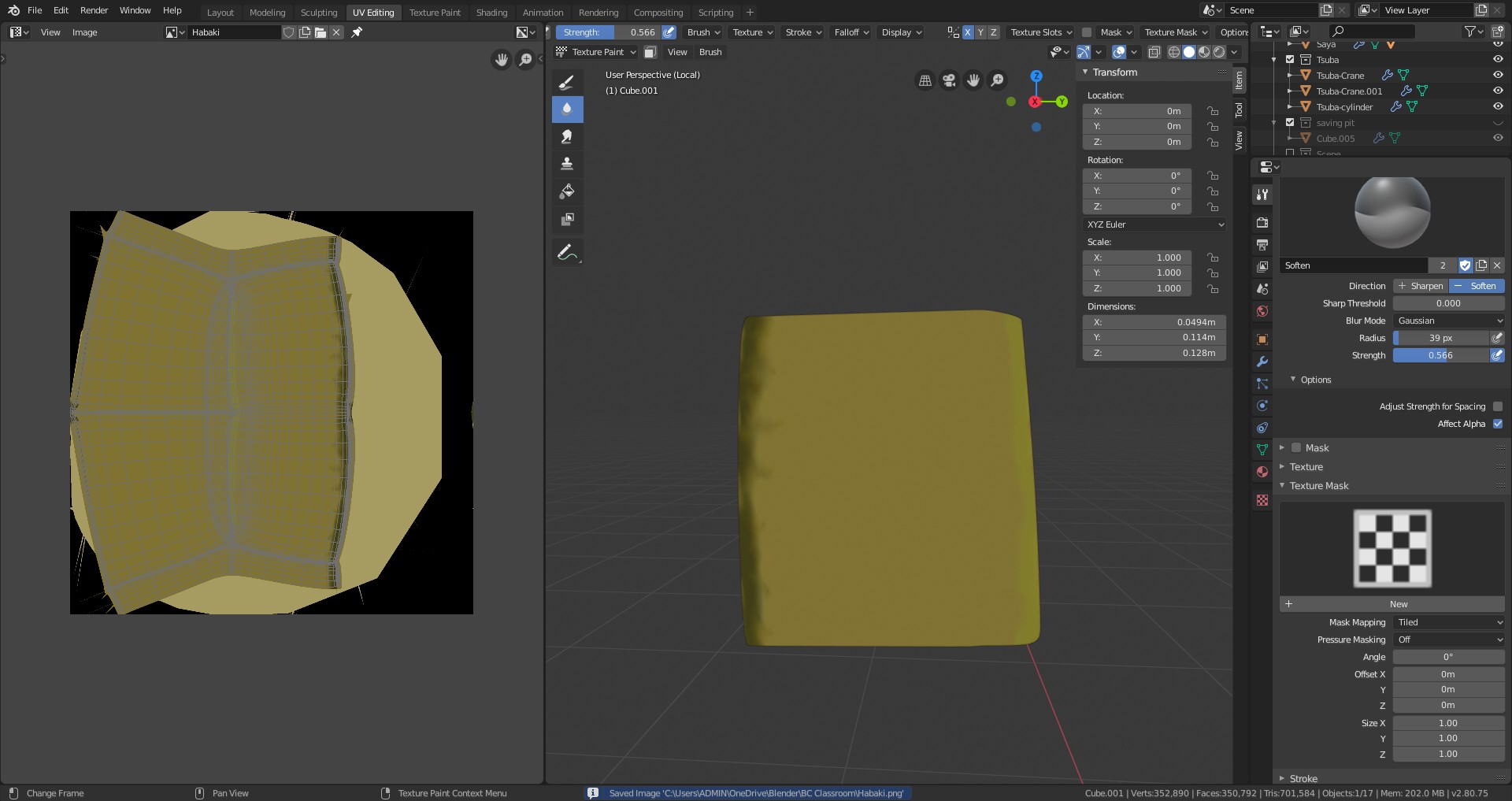The width and height of the screenshot is (1512, 801).
Task: Toggle X axis symmetry
Action: pyautogui.click(x=968, y=32)
